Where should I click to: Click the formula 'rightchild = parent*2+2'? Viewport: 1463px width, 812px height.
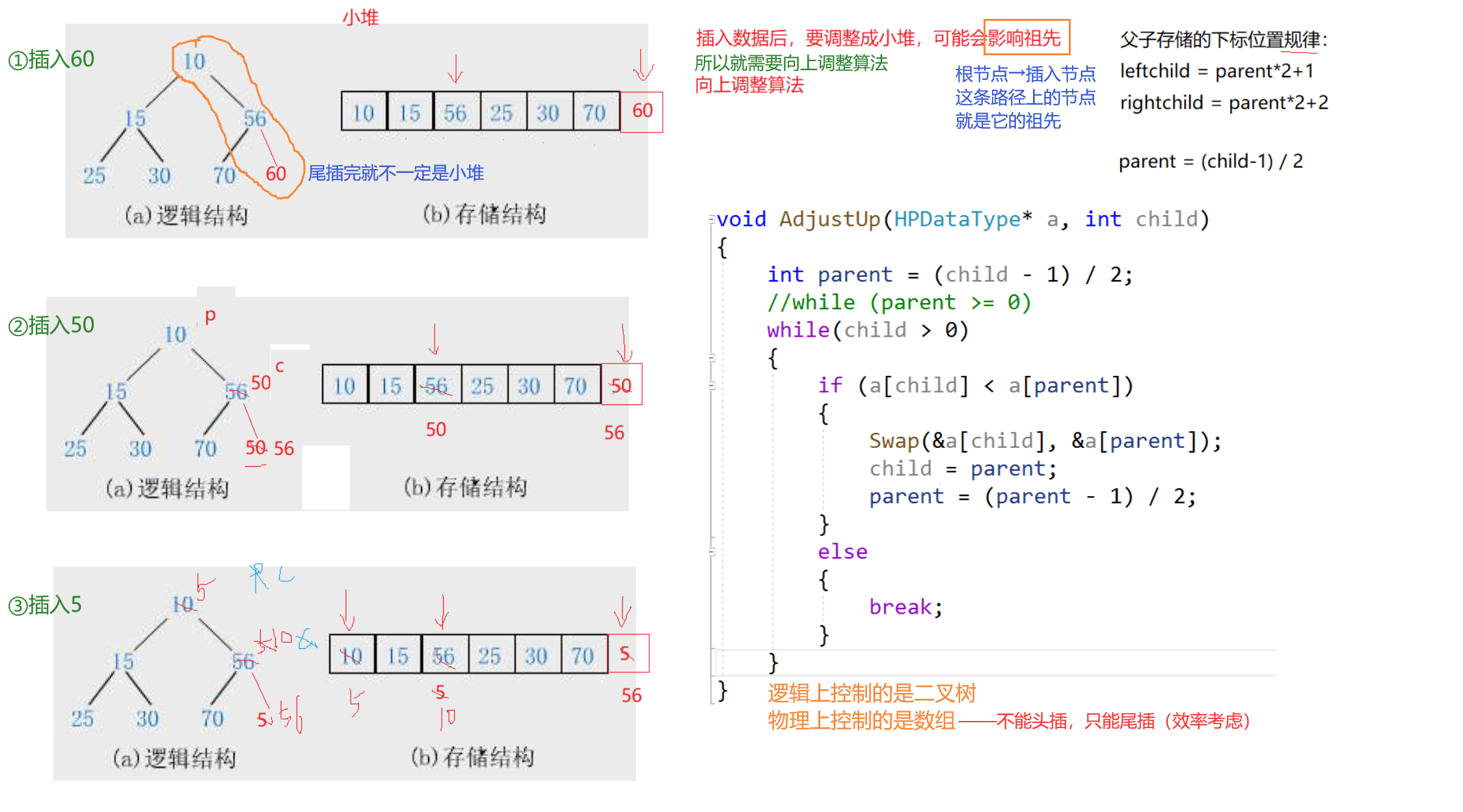point(1224,103)
